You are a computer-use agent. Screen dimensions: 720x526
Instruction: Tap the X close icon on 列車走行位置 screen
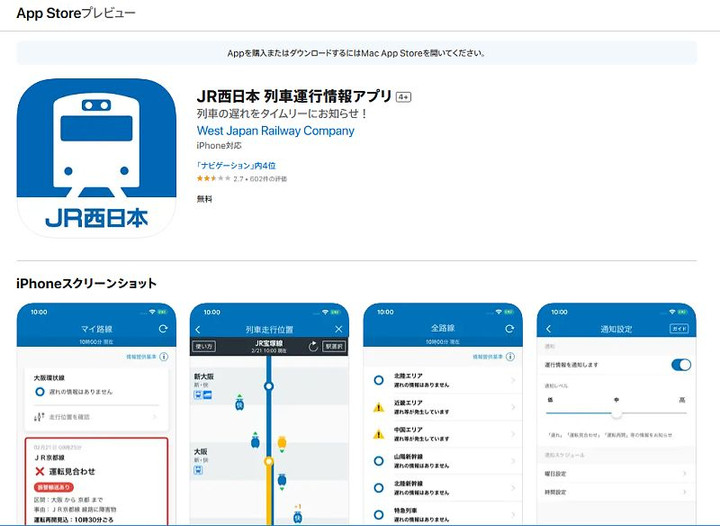pyautogui.click(x=338, y=329)
